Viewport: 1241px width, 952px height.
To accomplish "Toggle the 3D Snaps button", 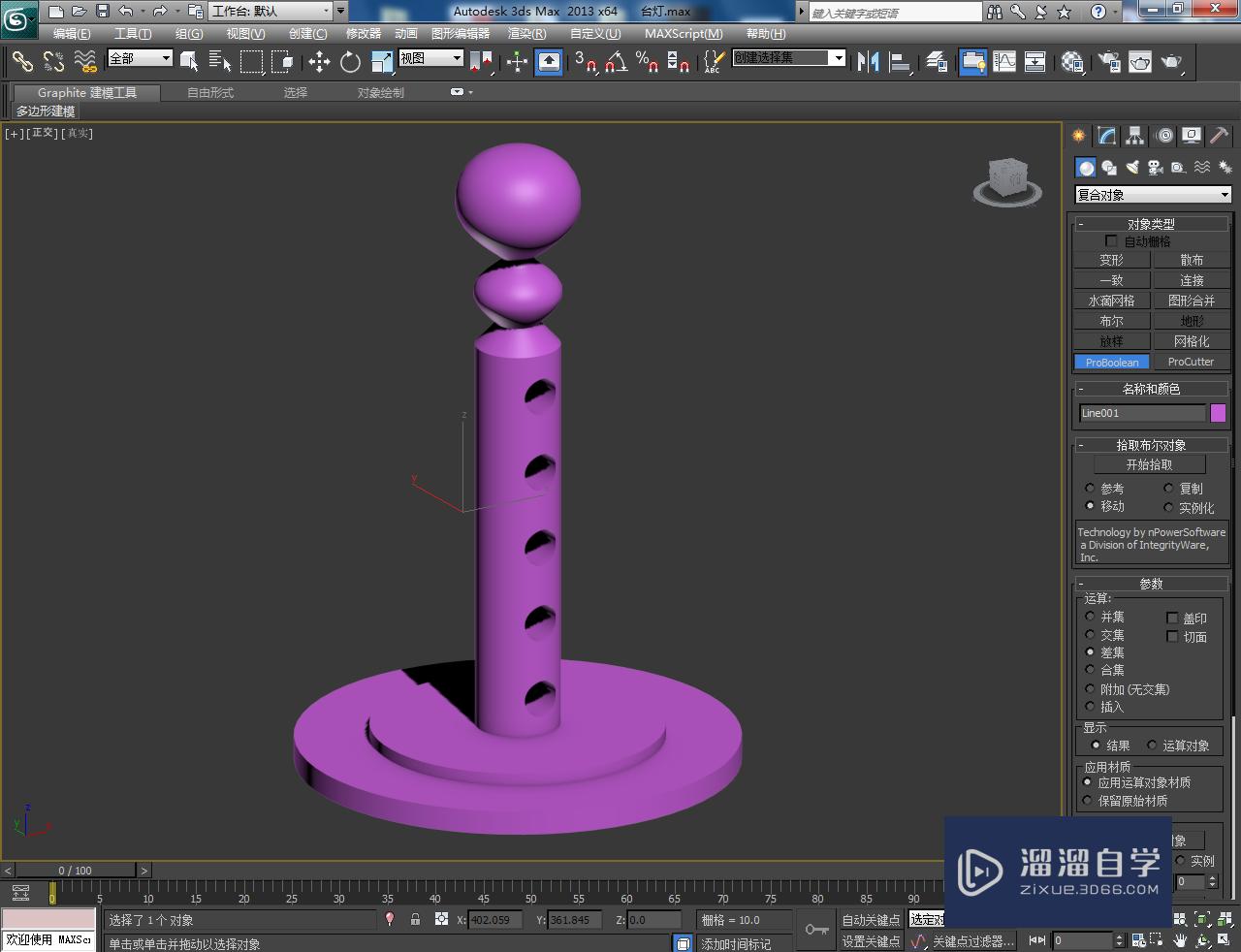I will [x=585, y=62].
